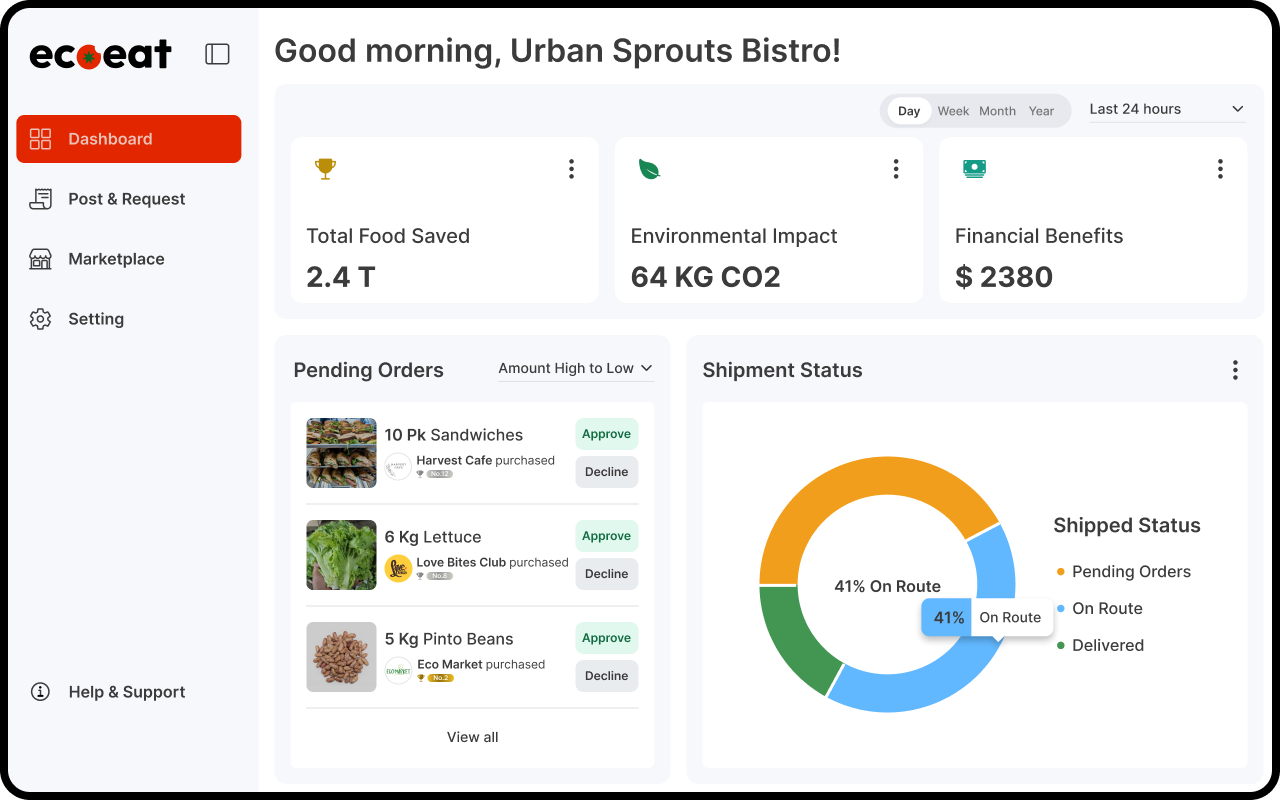
Task: Click the green leaf Environmental Impact icon
Action: pos(649,169)
